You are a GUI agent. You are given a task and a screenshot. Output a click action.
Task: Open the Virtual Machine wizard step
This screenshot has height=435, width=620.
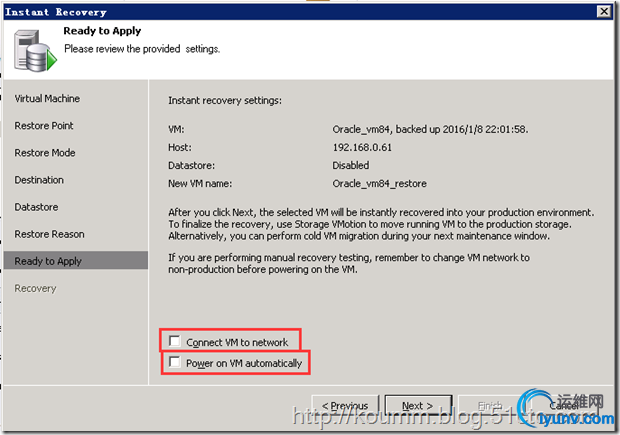pos(47,98)
